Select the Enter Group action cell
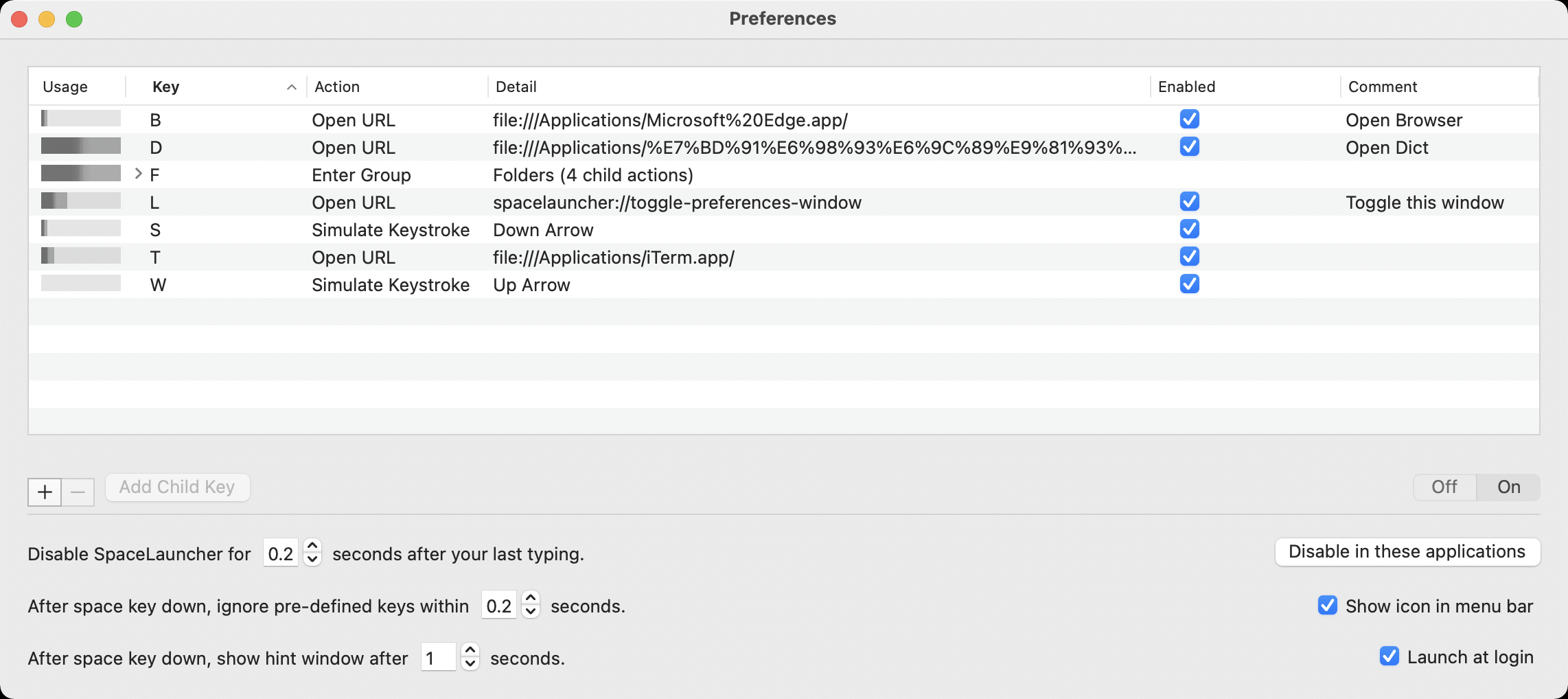The height and width of the screenshot is (699, 1568). point(361,175)
